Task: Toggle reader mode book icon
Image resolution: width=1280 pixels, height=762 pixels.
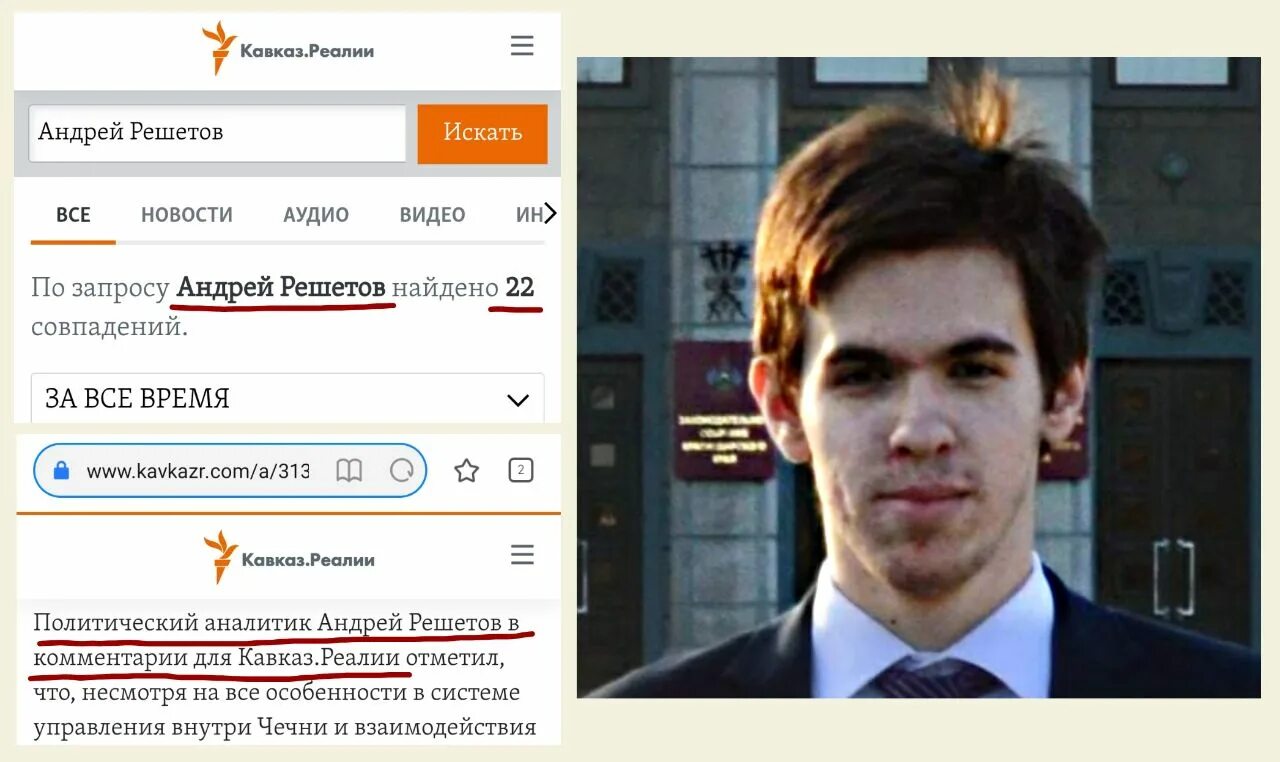Action: pyautogui.click(x=349, y=471)
